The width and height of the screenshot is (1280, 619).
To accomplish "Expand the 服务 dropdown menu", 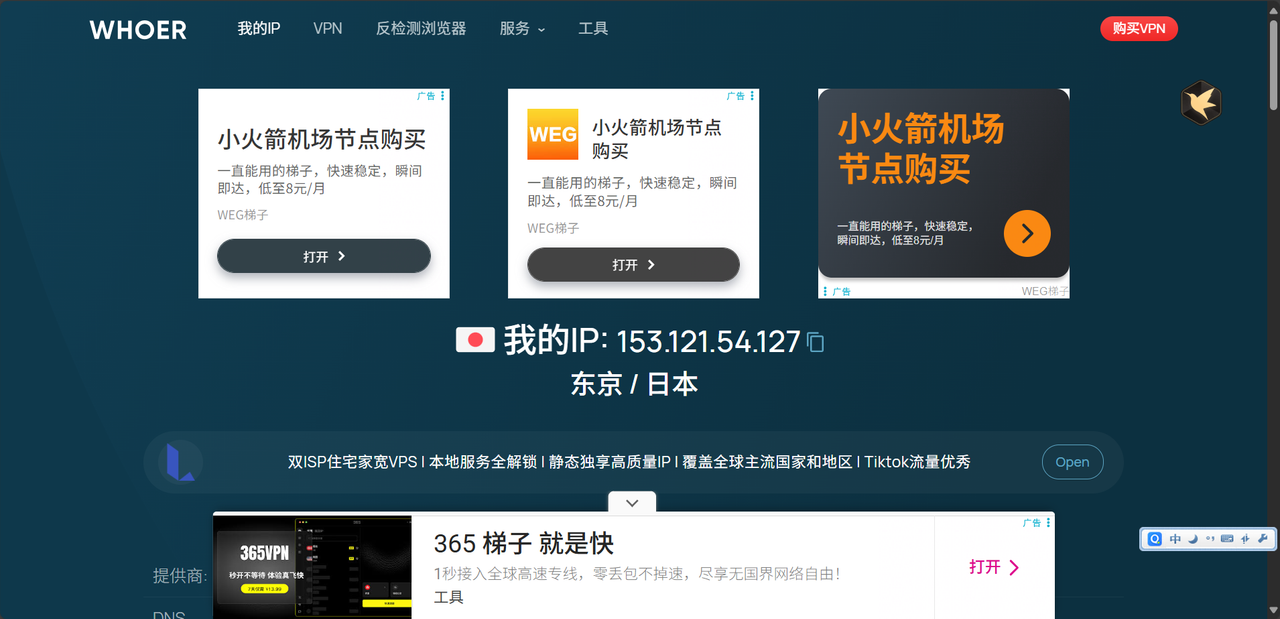I will pyautogui.click(x=522, y=29).
